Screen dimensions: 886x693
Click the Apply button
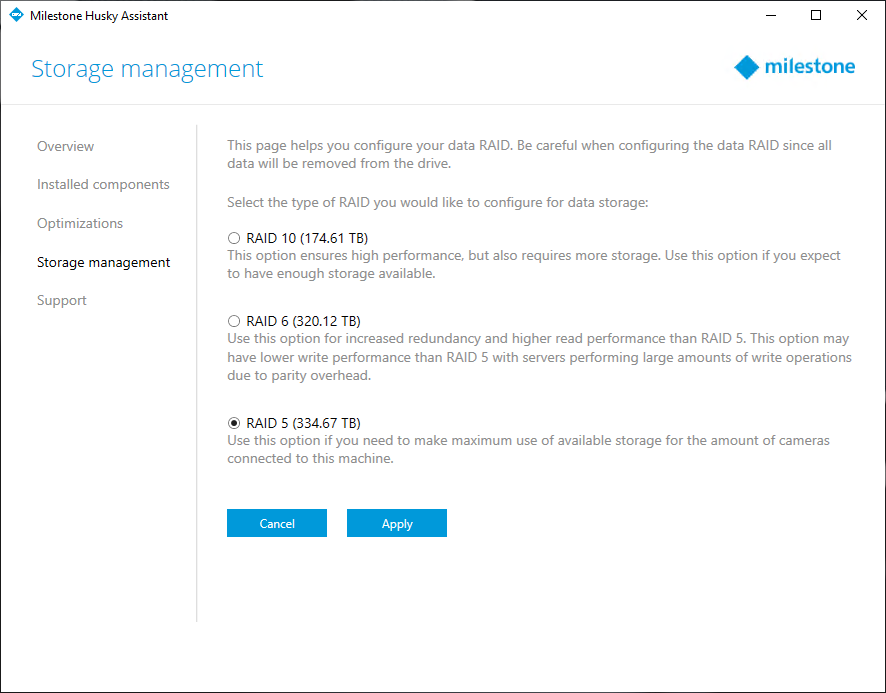point(397,523)
